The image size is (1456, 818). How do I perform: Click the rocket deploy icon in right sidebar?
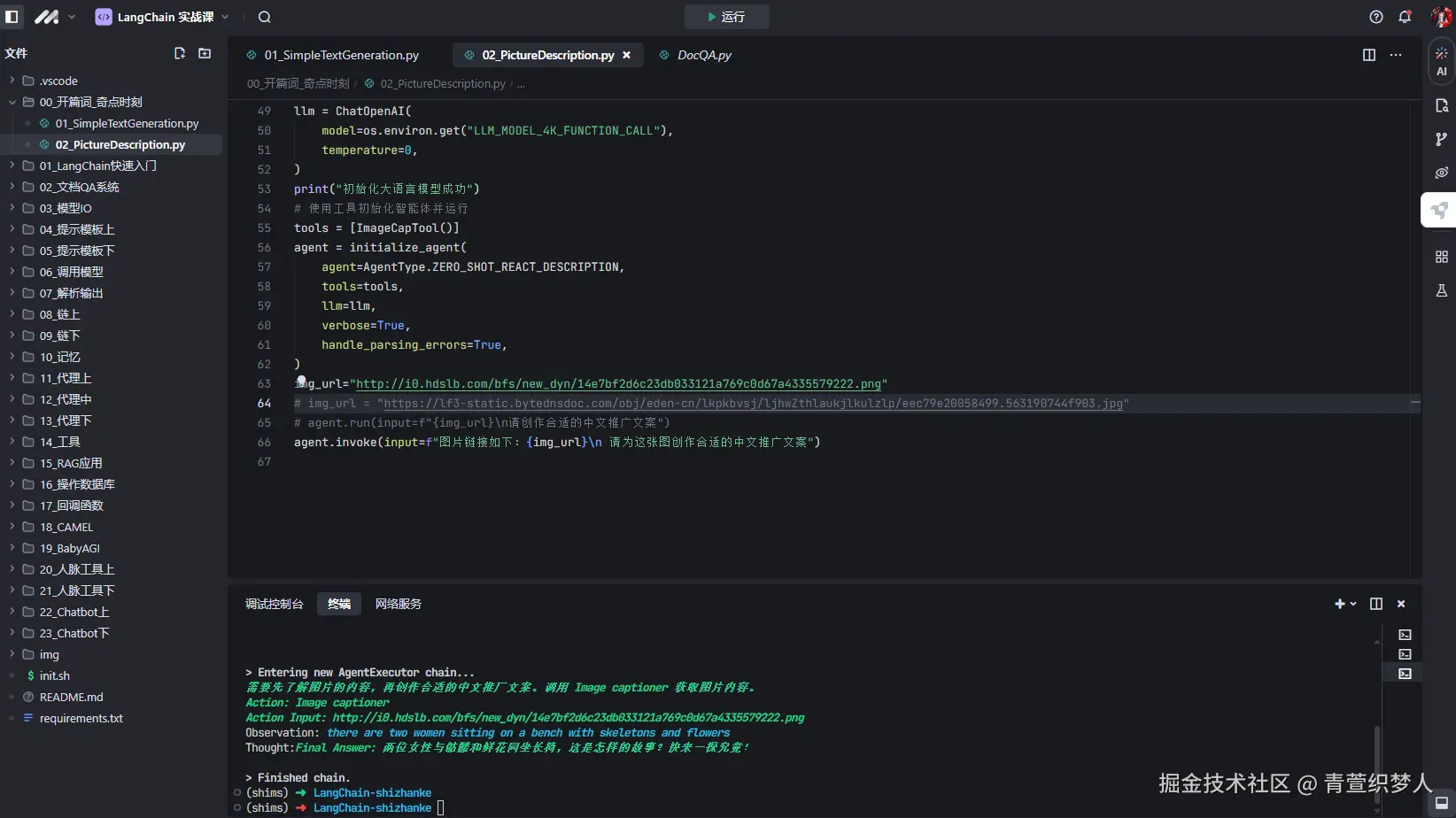(1440, 211)
